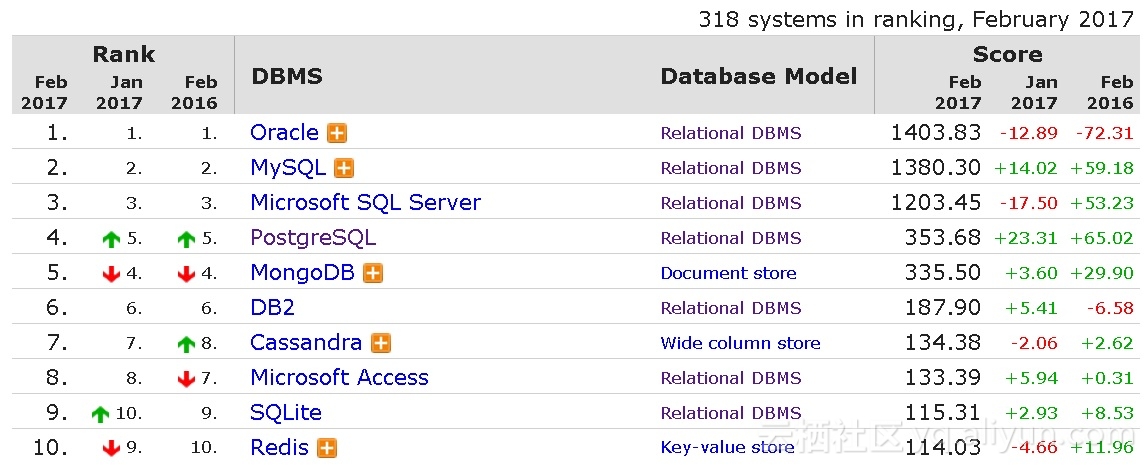Screen dimensions: 1147x465
Task: Click red down arrow in Redis row
Action: tap(111, 448)
